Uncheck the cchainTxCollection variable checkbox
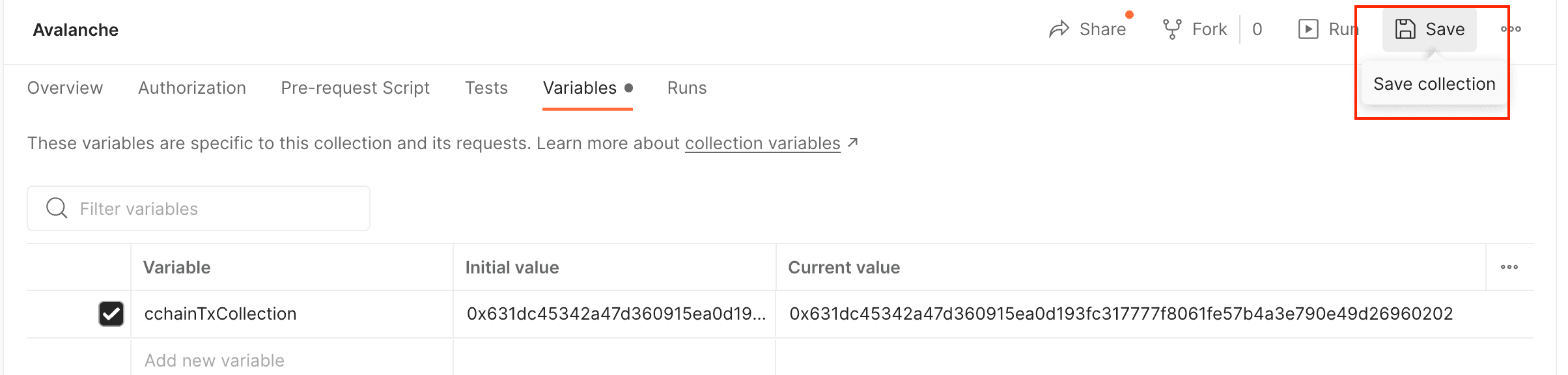Image resolution: width=1568 pixels, height=375 pixels. [111, 314]
